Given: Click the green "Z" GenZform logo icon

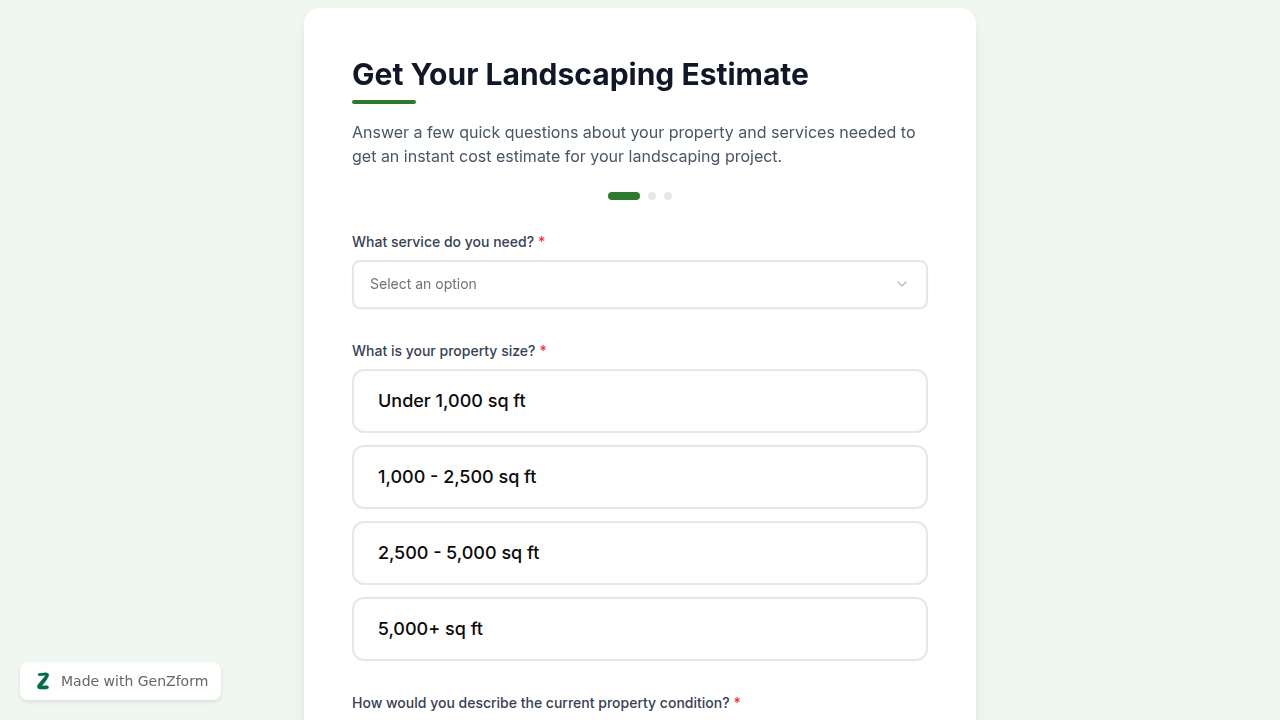Looking at the screenshot, I should [43, 681].
